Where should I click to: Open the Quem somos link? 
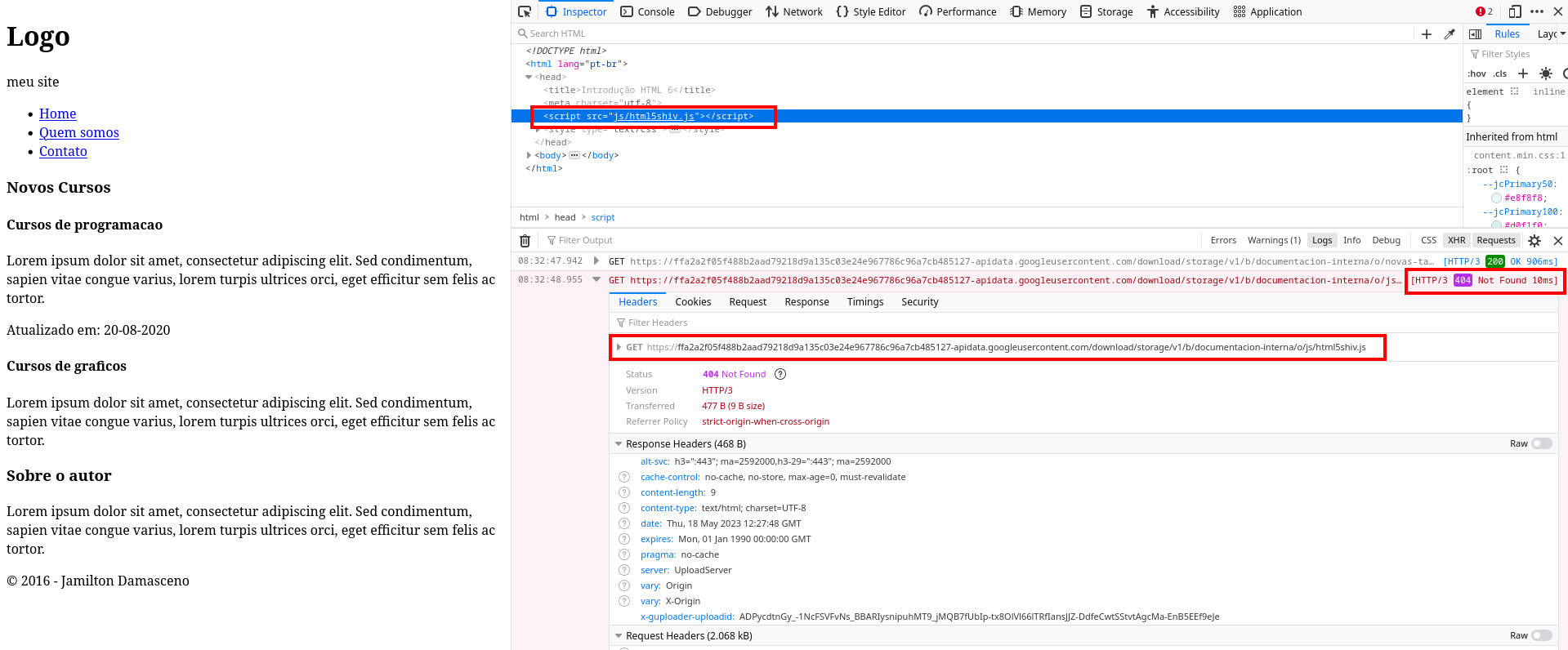pos(79,132)
